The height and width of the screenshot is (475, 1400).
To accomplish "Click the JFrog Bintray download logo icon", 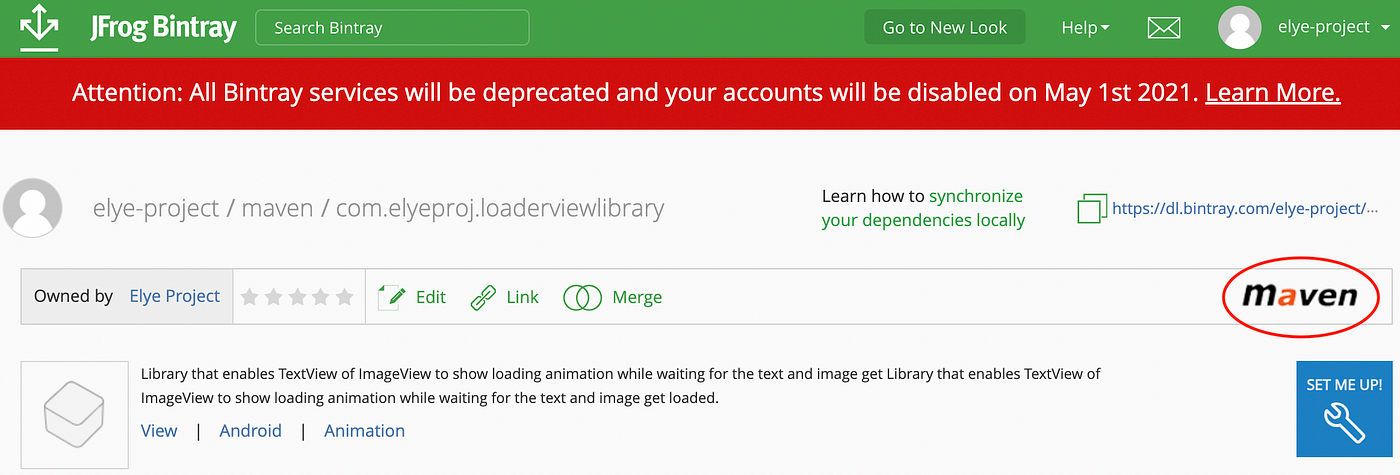I will [39, 27].
